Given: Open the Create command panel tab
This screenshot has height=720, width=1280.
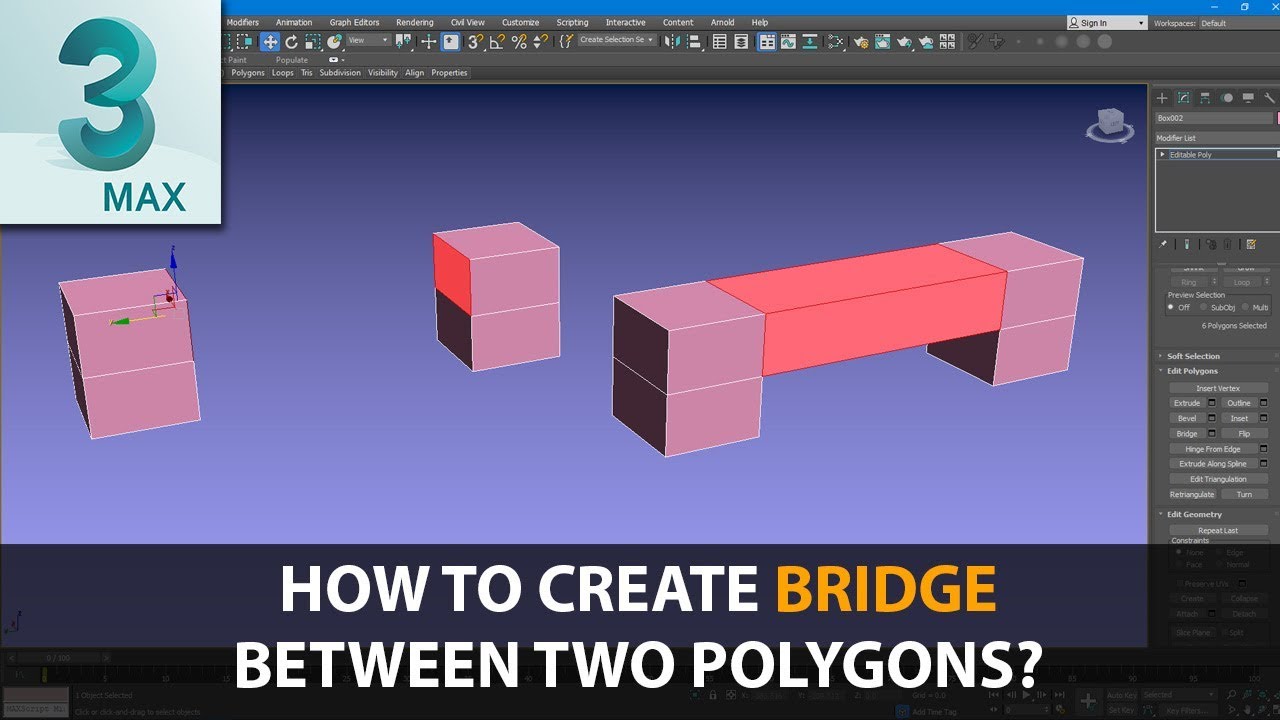Looking at the screenshot, I should tap(1162, 98).
